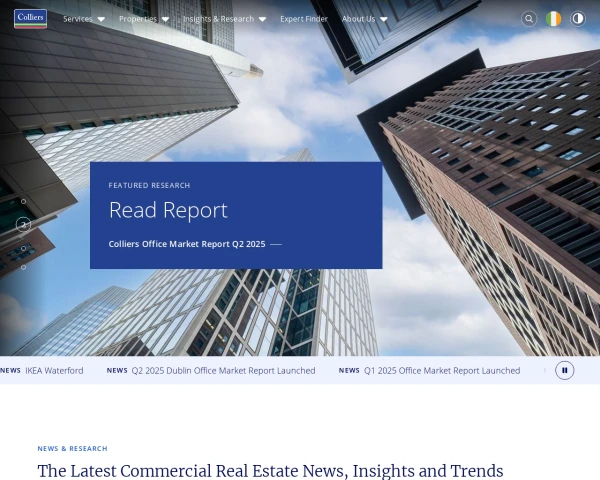The height and width of the screenshot is (480, 600).
Task: Expand the Properties dropdown arrow
Action: [165, 19]
